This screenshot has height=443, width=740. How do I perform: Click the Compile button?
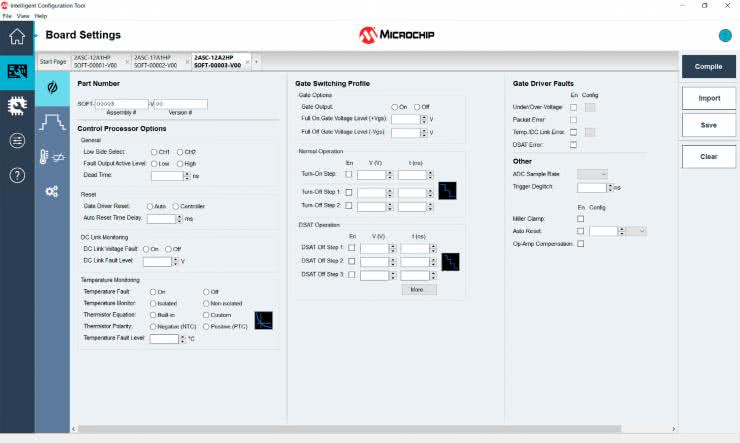click(708, 66)
